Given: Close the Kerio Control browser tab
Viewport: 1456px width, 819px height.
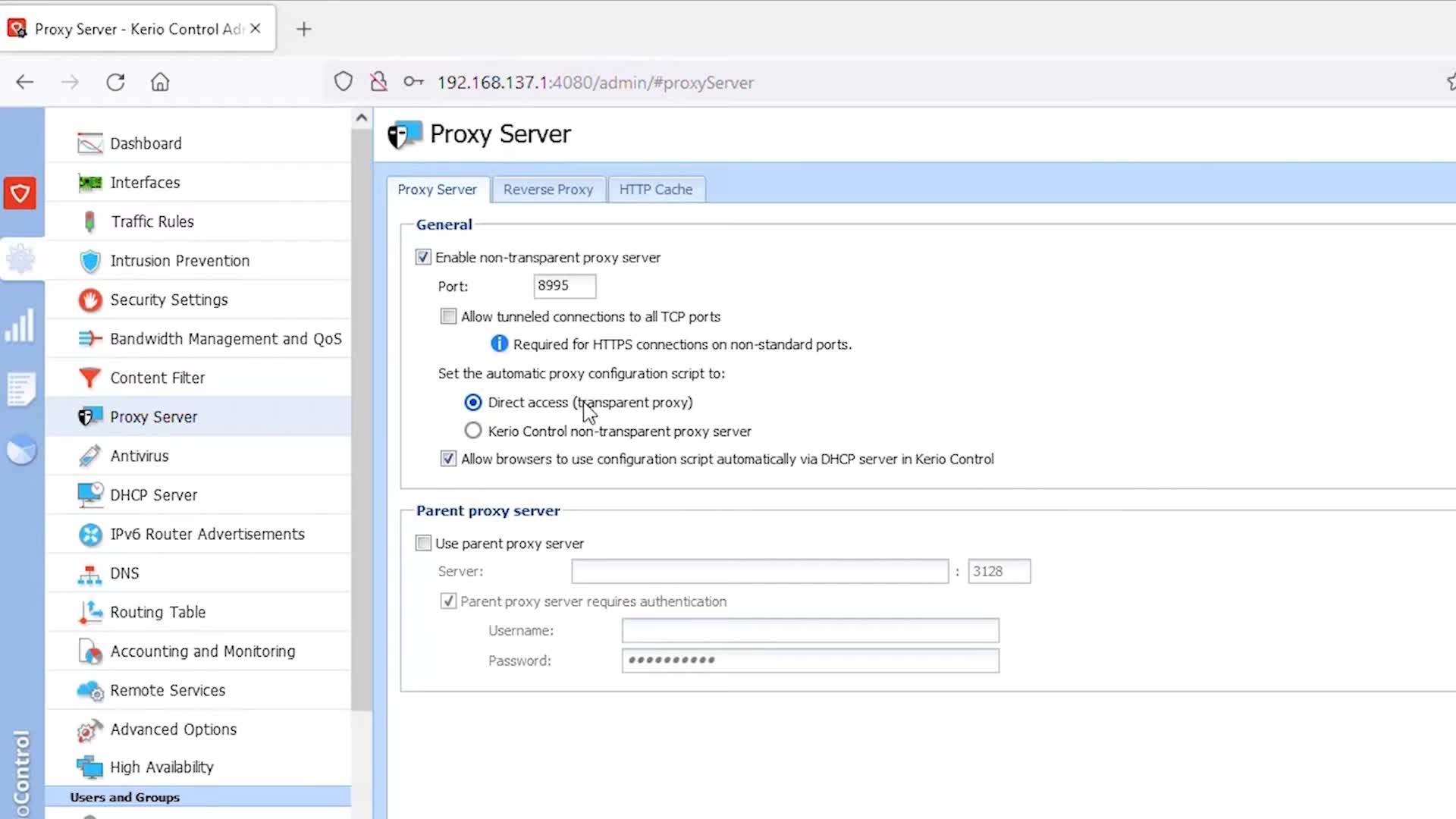Looking at the screenshot, I should [x=256, y=28].
